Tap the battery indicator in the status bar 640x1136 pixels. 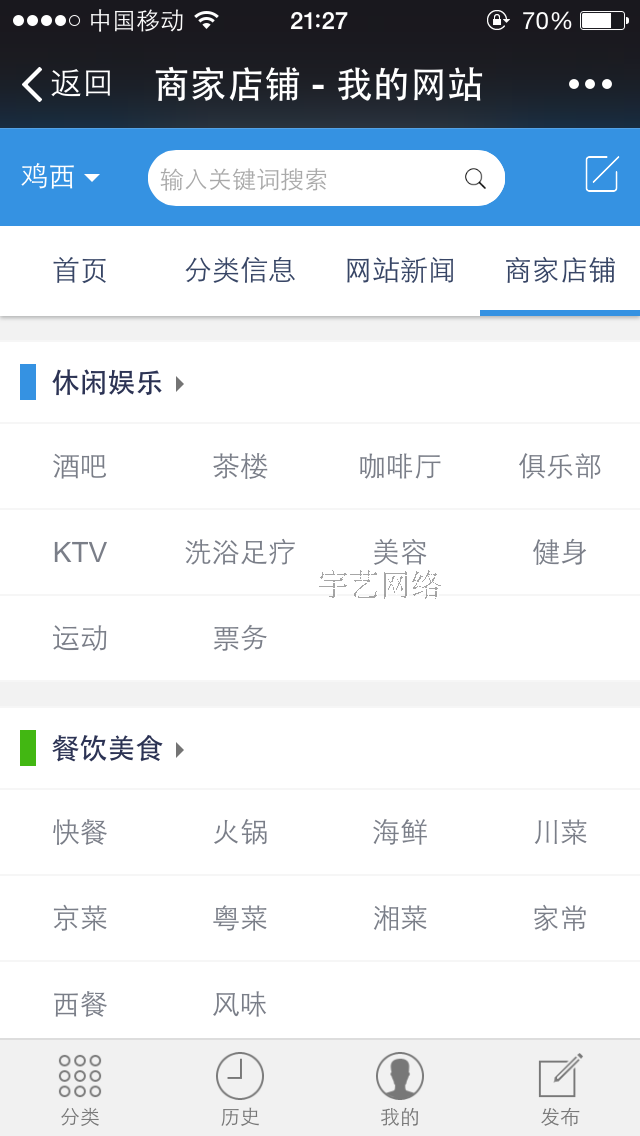tap(604, 19)
